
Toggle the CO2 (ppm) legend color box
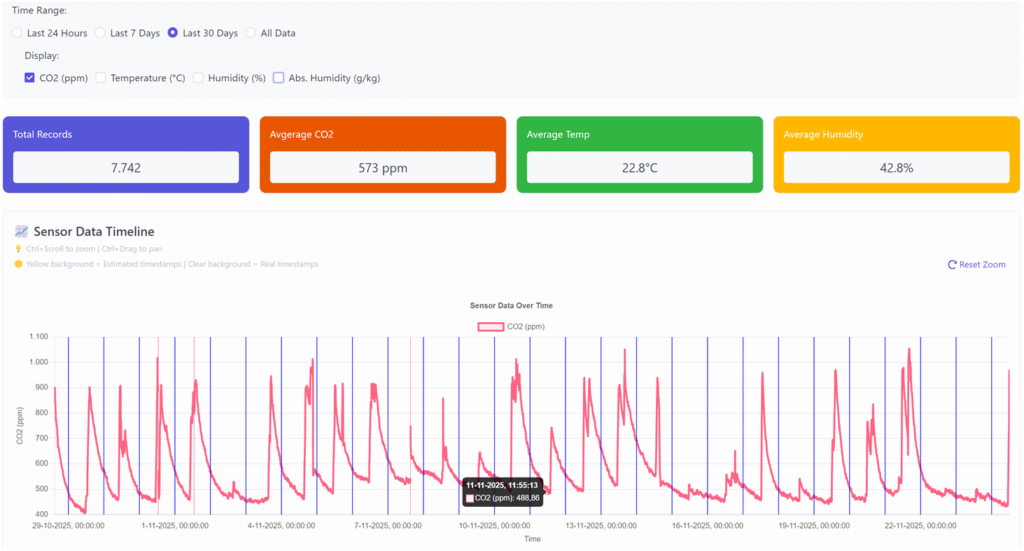click(x=490, y=326)
